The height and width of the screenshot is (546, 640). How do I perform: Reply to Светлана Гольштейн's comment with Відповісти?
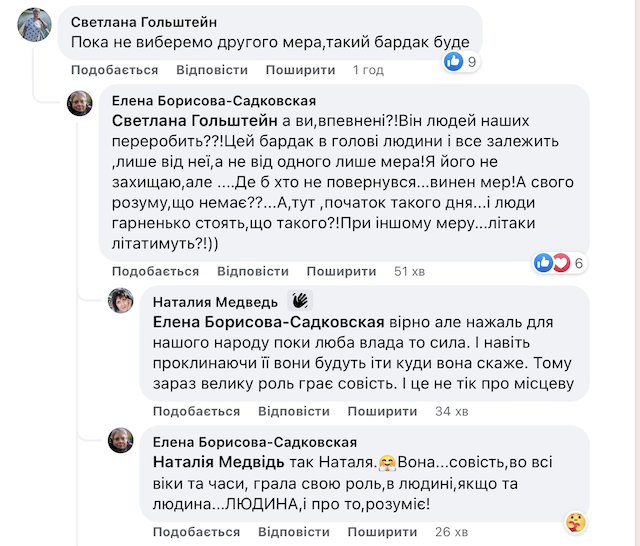[212, 70]
